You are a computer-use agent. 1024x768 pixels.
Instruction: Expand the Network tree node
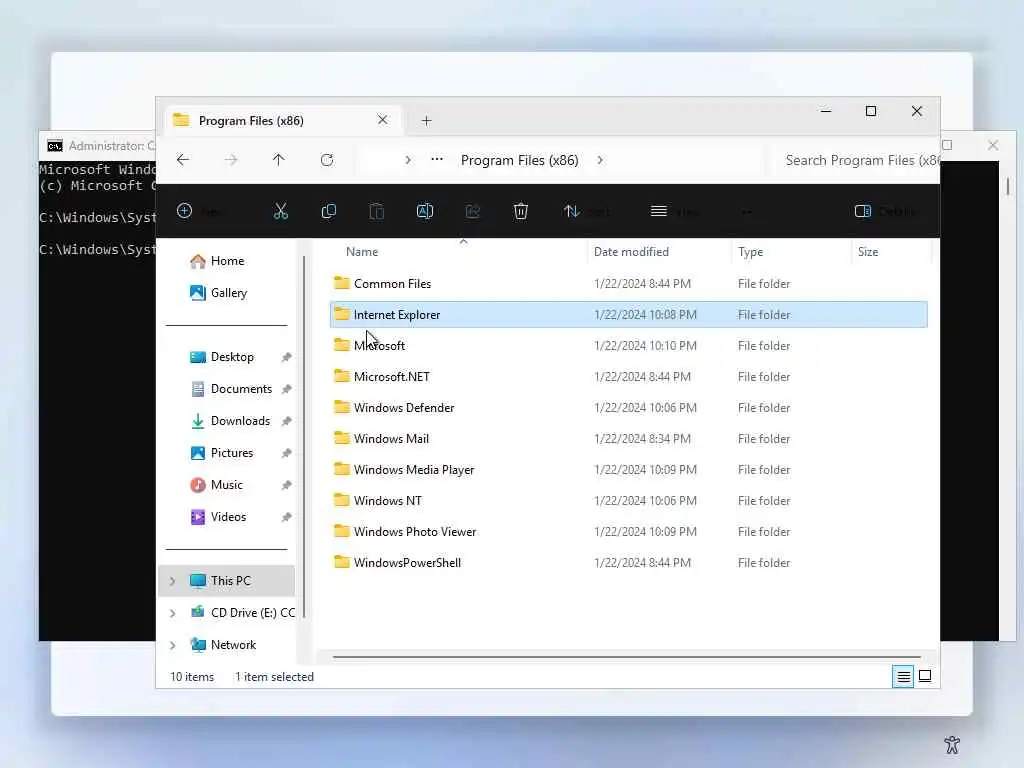172,645
